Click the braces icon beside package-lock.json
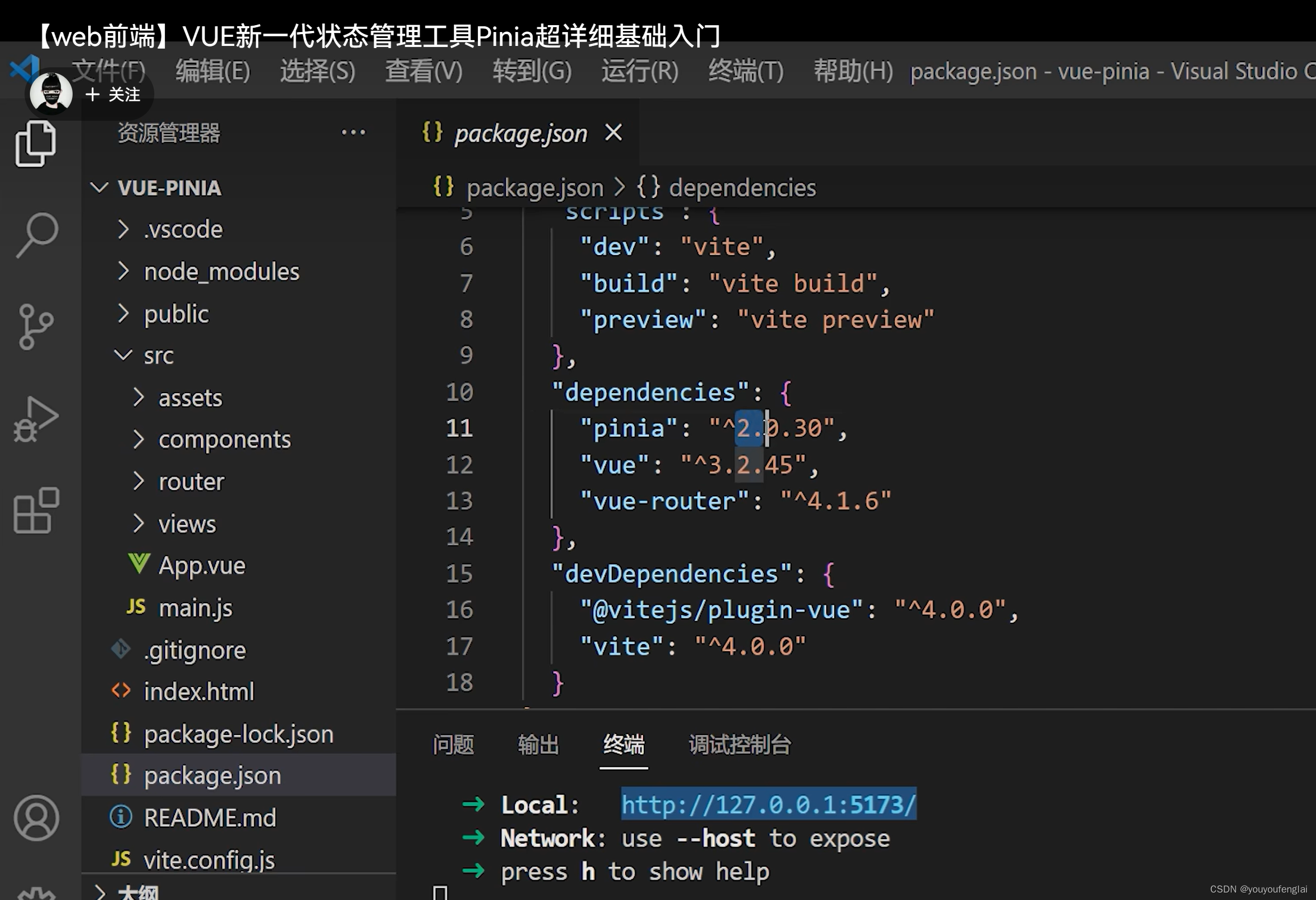Image resolution: width=1316 pixels, height=900 pixels. pos(121,732)
